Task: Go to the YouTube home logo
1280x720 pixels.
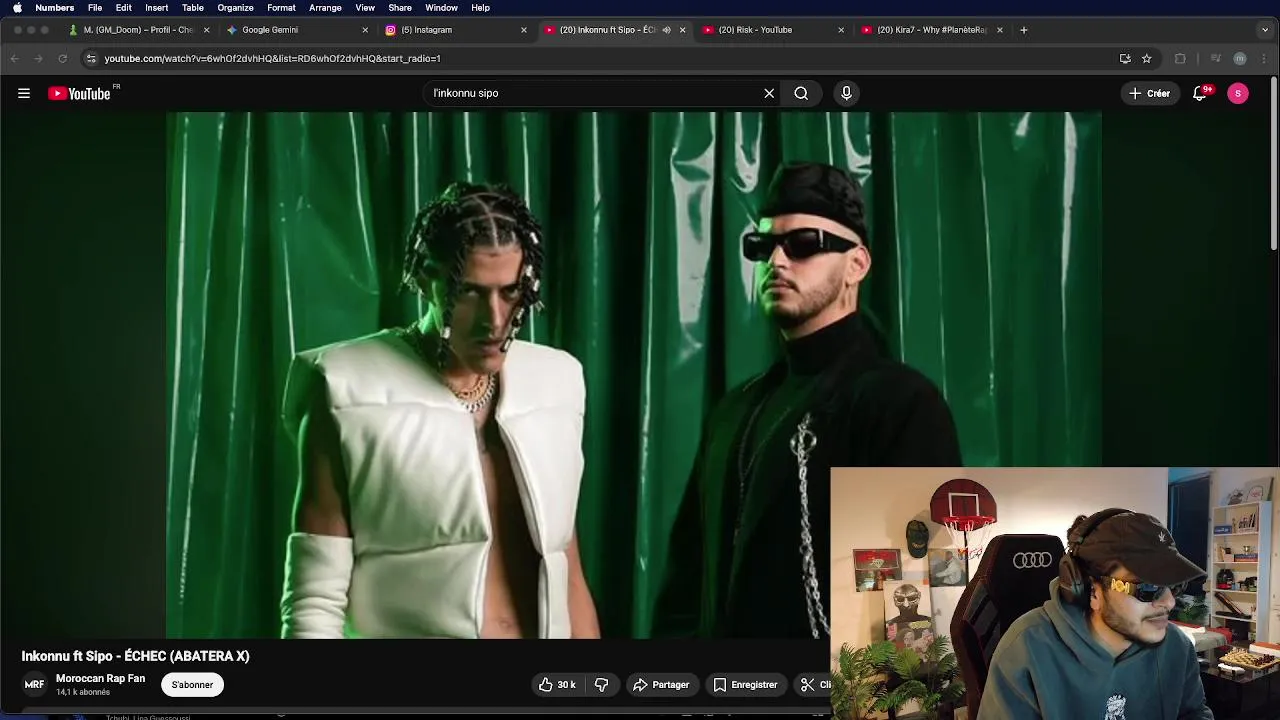Action: click(81, 93)
